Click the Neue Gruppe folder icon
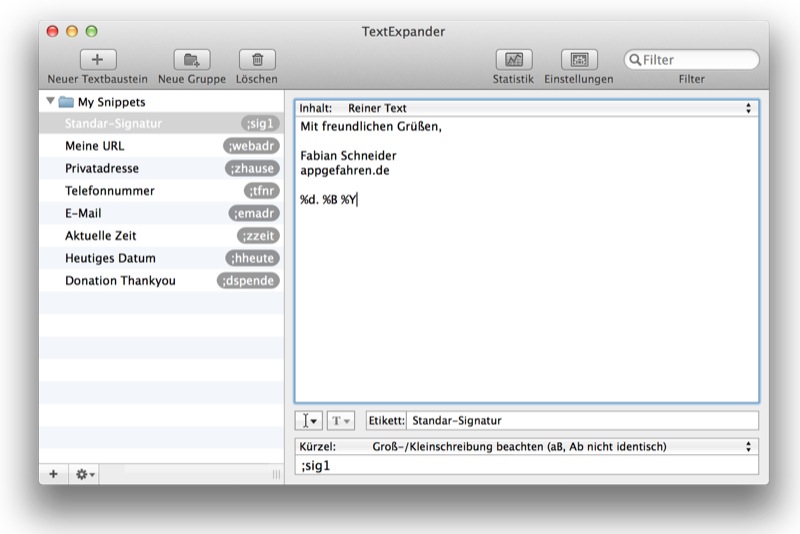This screenshot has width=800, height=534. [191, 60]
